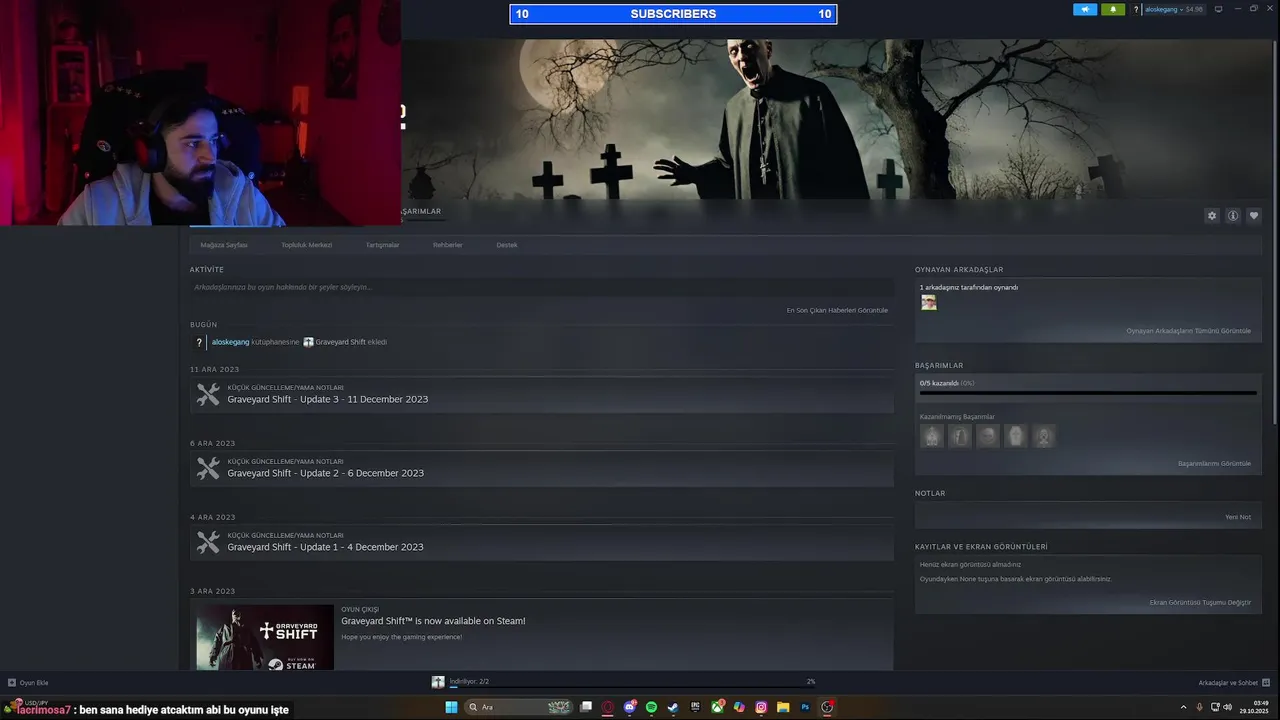Click the first locked achievement icon
The width and height of the screenshot is (1280, 720).
[x=932, y=436]
